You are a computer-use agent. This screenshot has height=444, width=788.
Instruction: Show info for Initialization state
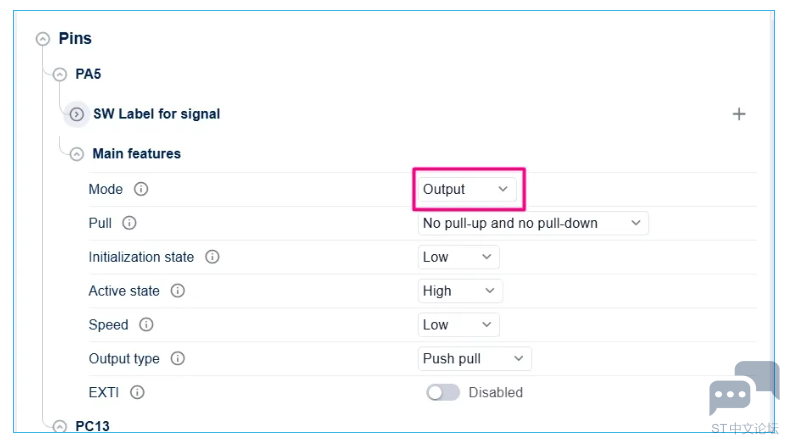coord(212,257)
